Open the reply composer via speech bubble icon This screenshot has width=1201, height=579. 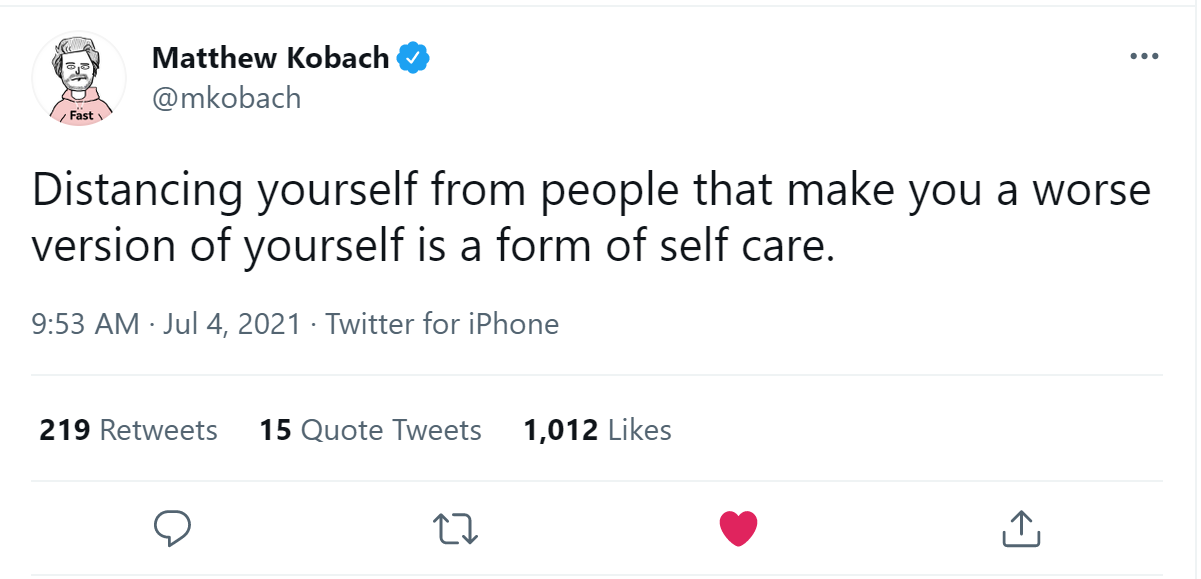pos(172,527)
